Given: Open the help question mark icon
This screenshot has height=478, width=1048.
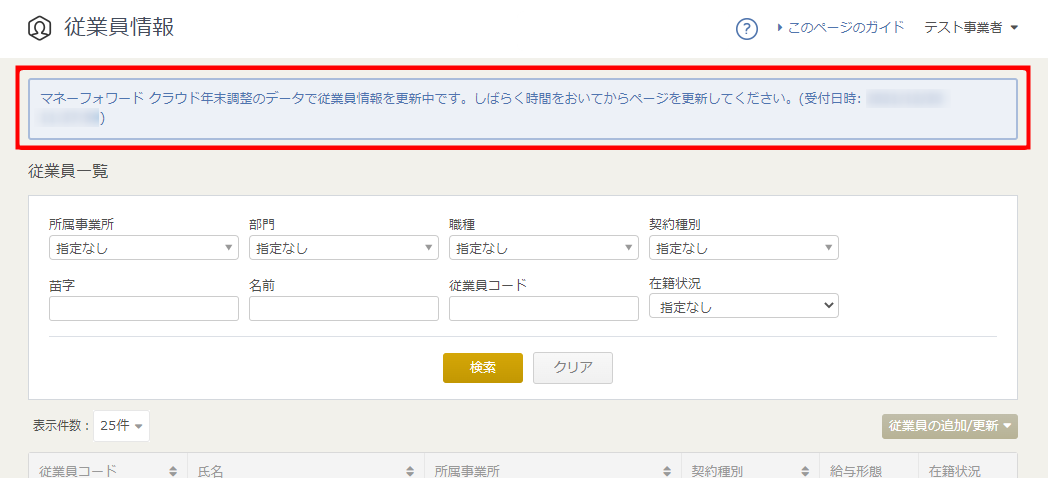Looking at the screenshot, I should [x=746, y=29].
